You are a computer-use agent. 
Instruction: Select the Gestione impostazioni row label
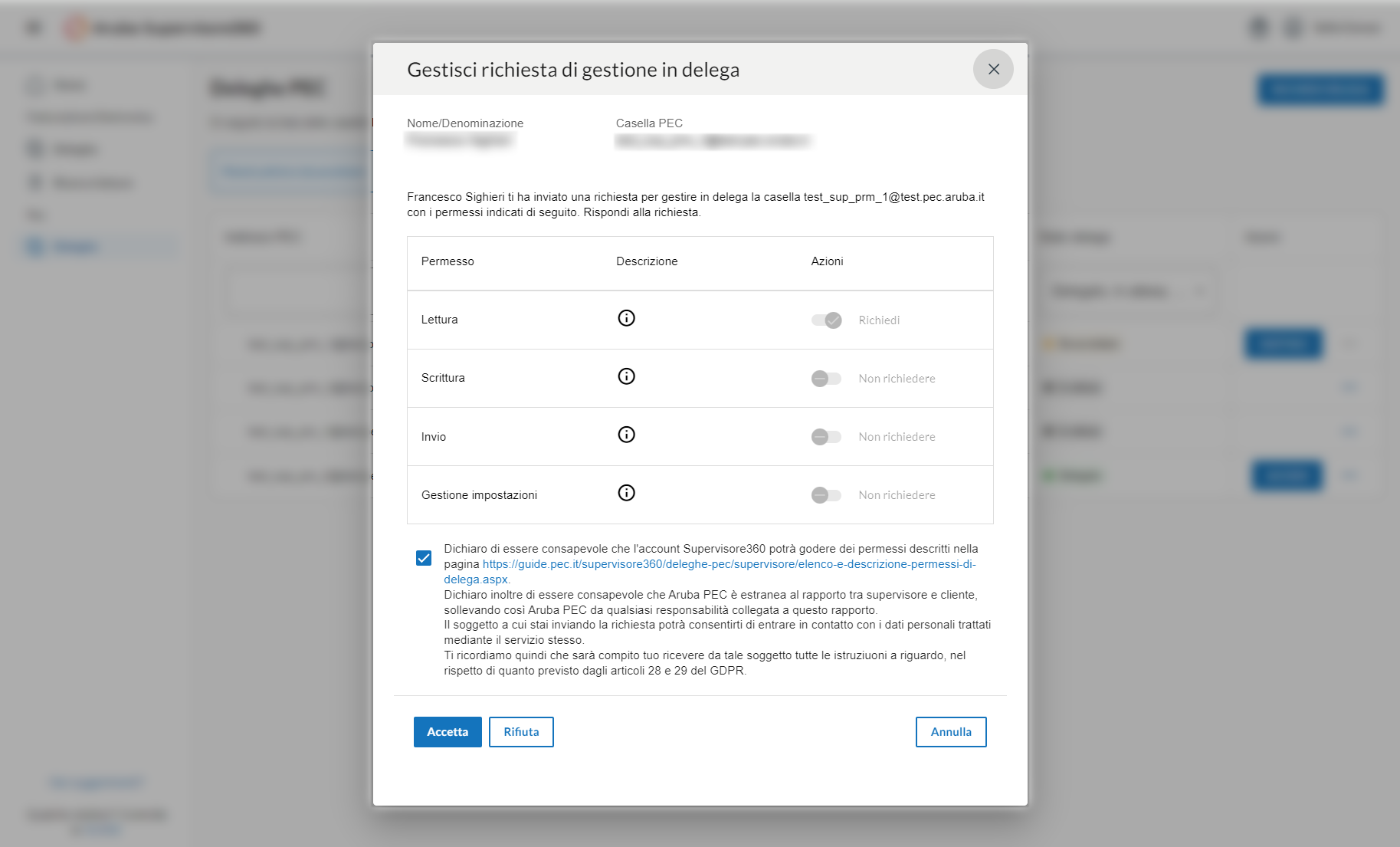click(x=479, y=495)
